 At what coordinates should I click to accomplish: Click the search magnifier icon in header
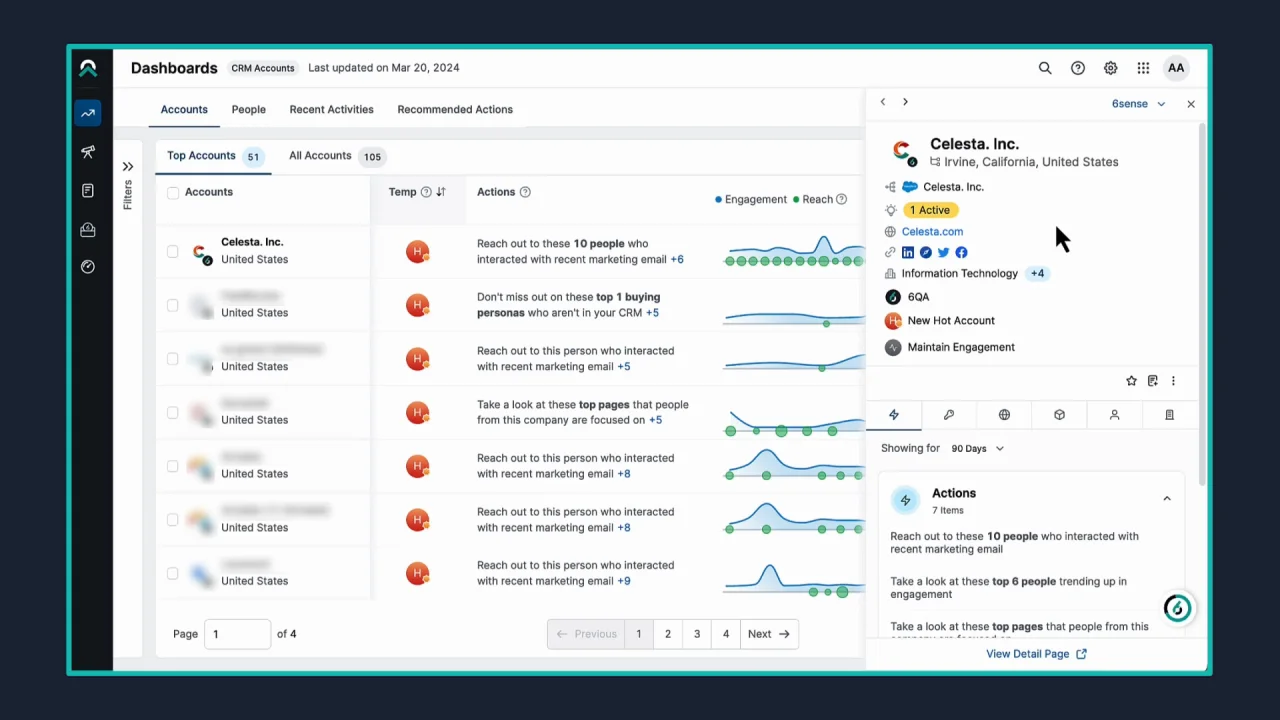pyautogui.click(x=1045, y=68)
